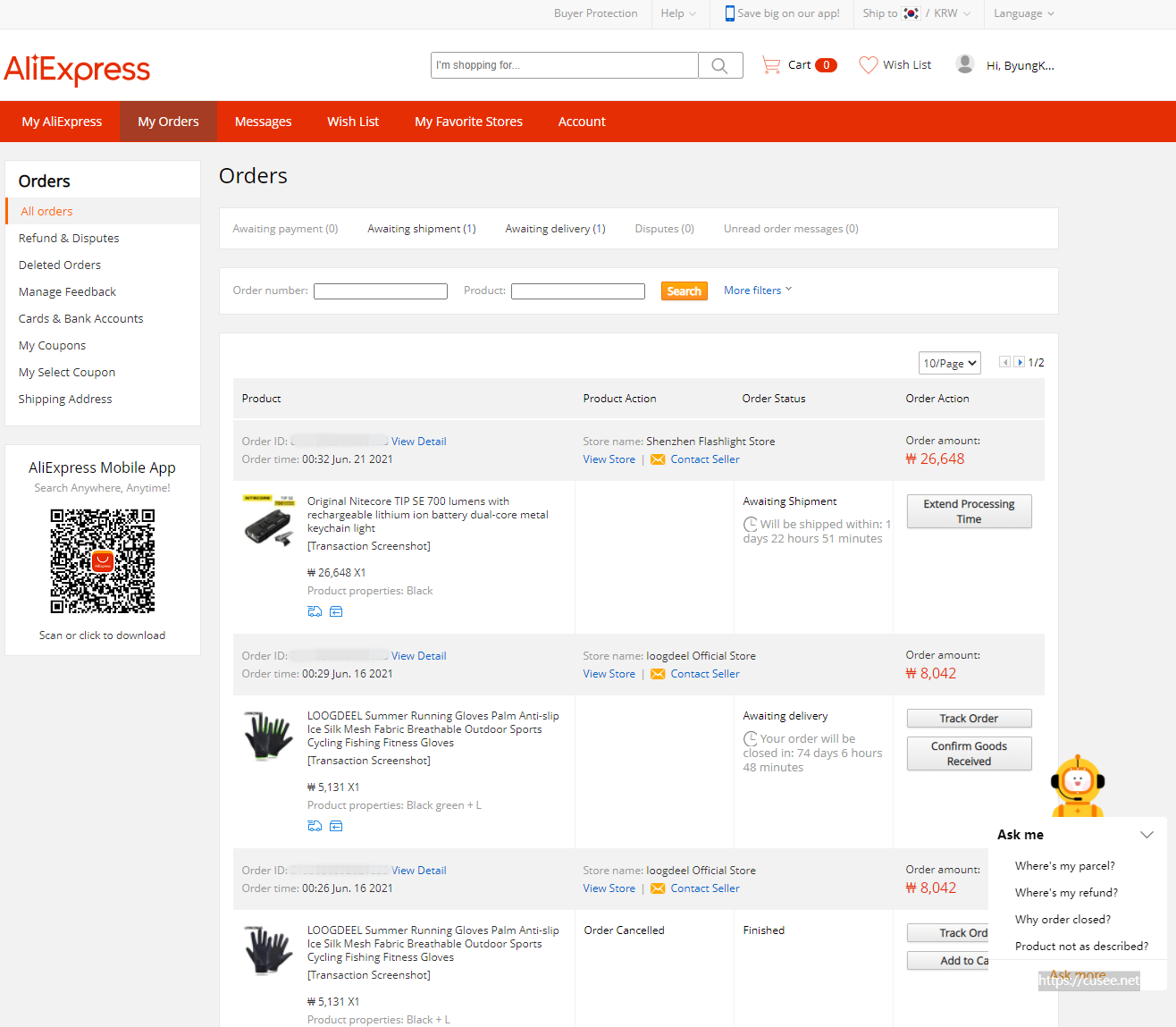Filter by Awaiting payment (0)
This screenshot has width=1176, height=1027.
tap(285, 229)
